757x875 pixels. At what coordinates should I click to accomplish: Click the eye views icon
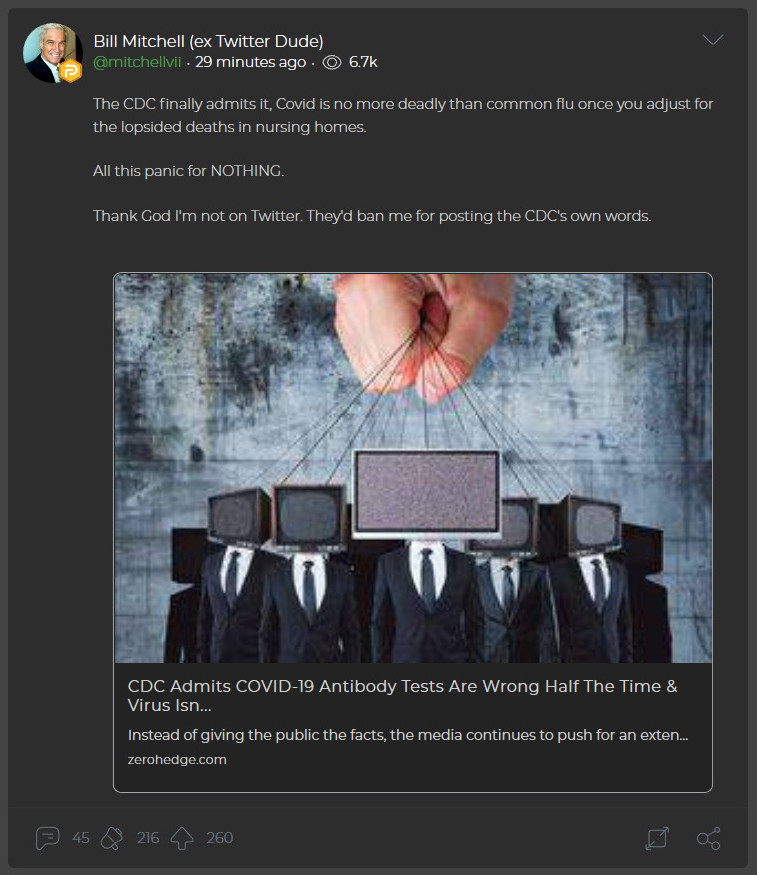click(332, 62)
